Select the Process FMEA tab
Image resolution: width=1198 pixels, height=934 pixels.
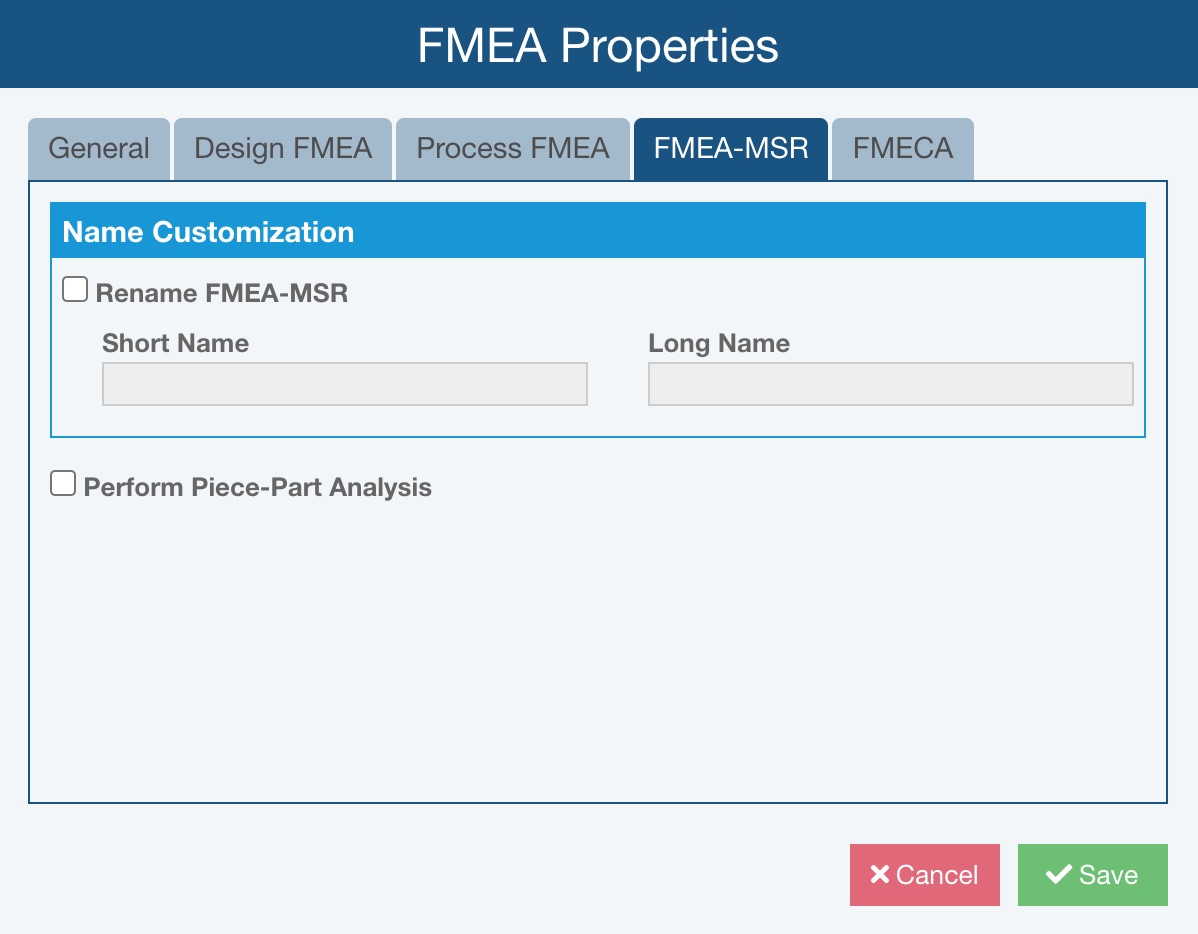(x=512, y=148)
